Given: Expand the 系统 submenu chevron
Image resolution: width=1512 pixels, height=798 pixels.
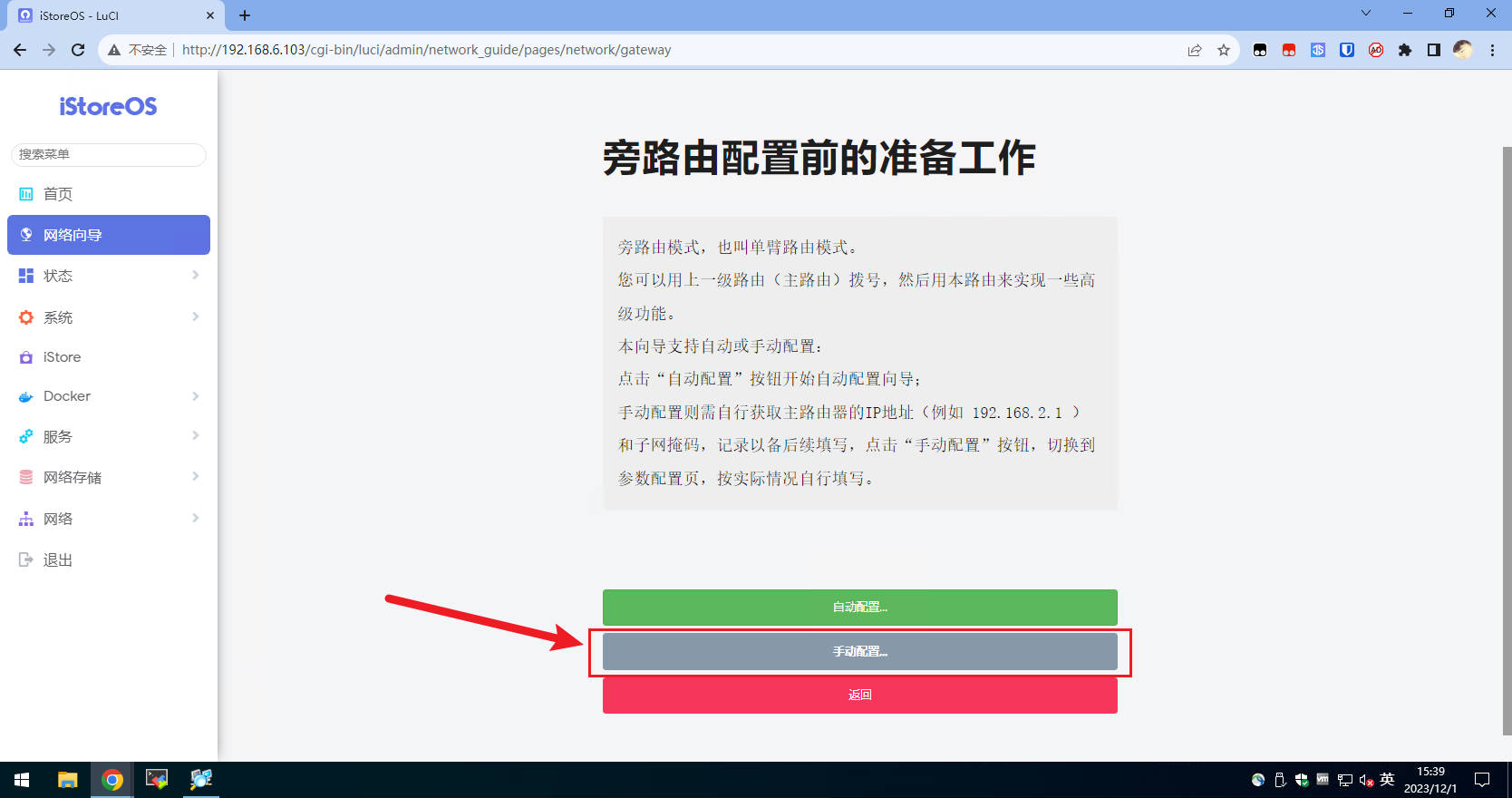Looking at the screenshot, I should 195,316.
